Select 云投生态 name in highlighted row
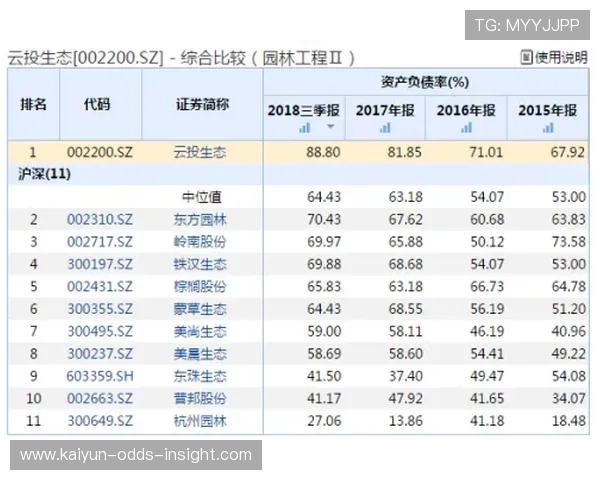Image resolution: width=600 pixels, height=480 pixels. tap(200, 152)
